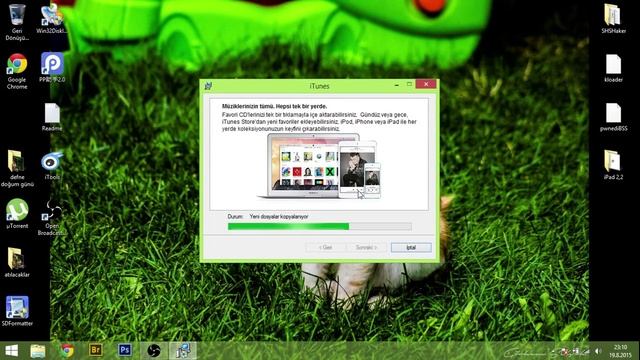The image size is (640, 360).
Task: Open File Explorer from the taskbar
Action: (38, 350)
